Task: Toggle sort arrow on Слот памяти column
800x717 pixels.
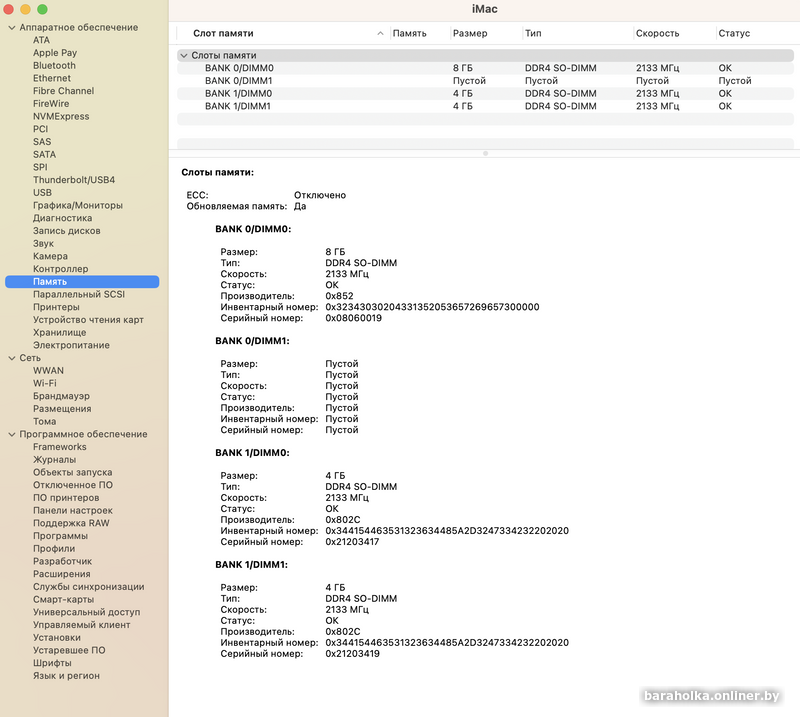Action: [x=380, y=33]
